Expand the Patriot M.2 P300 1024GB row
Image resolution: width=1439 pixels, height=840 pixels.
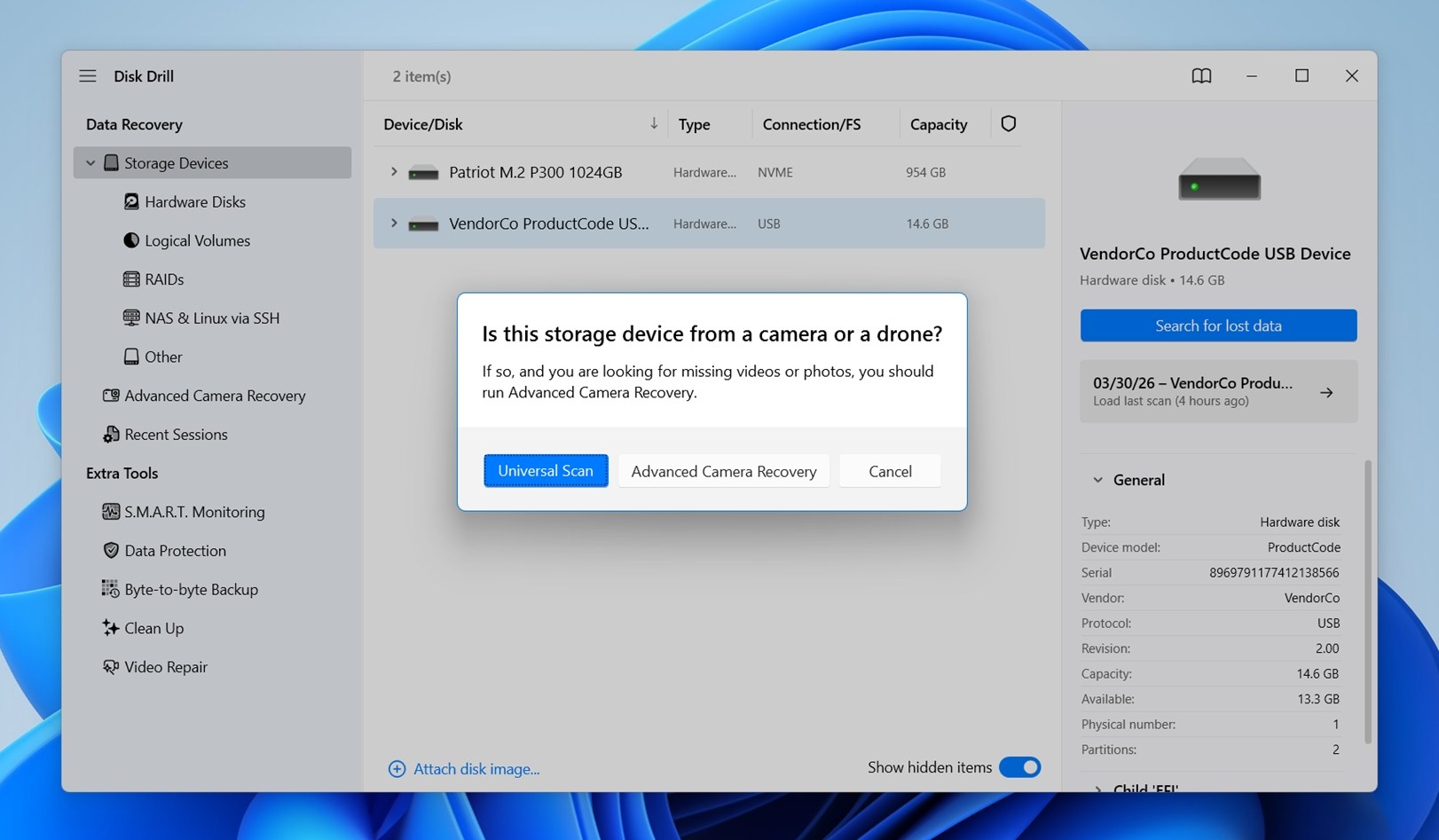[394, 172]
